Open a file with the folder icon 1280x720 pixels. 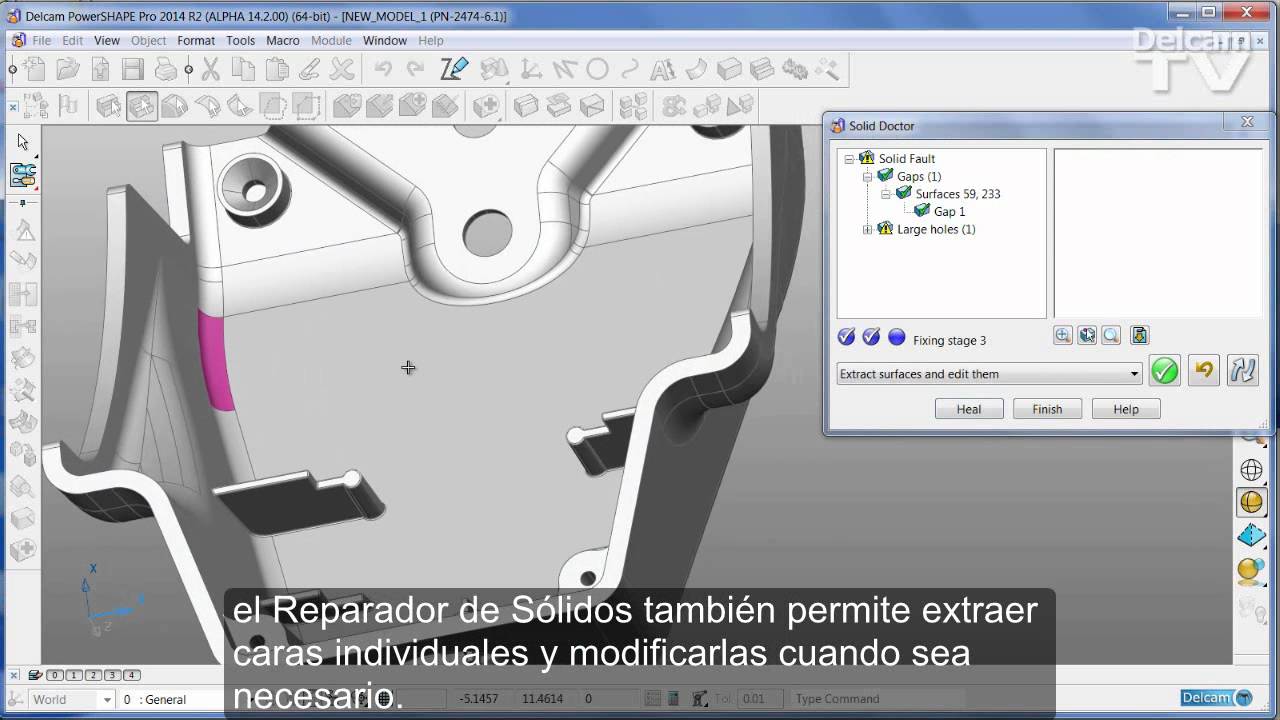point(67,69)
